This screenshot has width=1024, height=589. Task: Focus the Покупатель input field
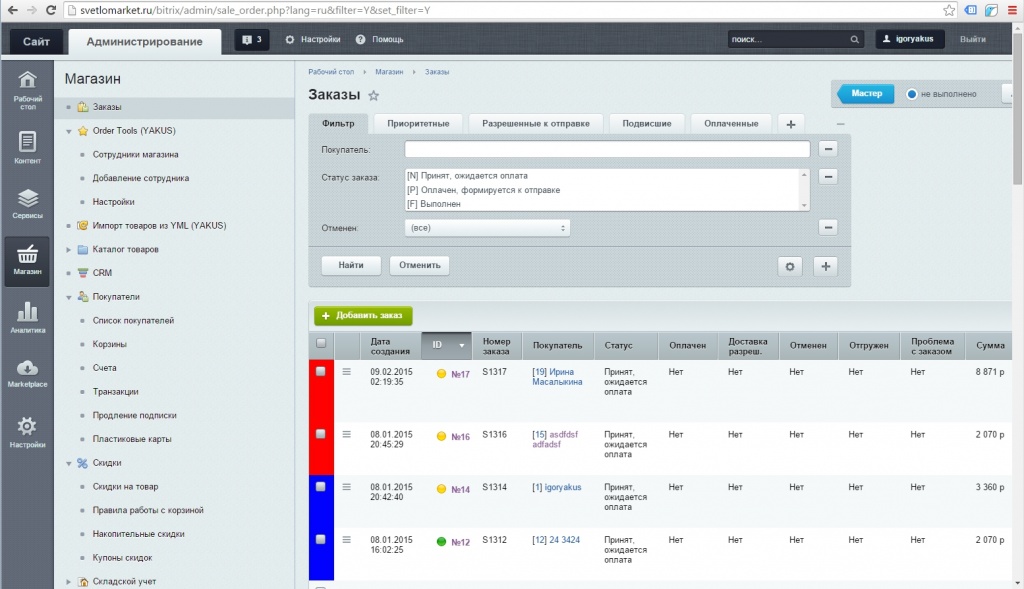607,149
